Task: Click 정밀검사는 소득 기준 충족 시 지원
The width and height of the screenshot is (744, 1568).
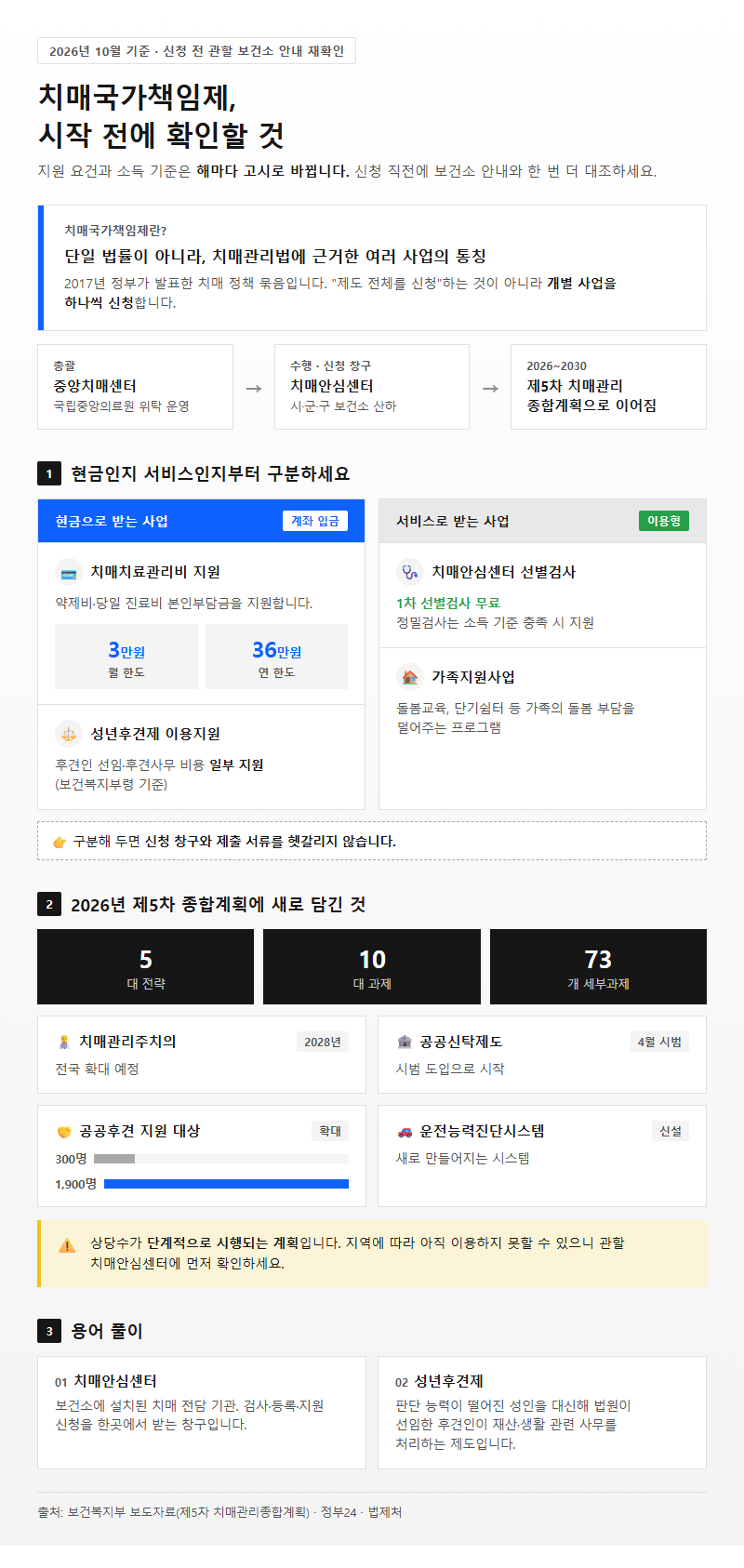Action: [x=495, y=622]
